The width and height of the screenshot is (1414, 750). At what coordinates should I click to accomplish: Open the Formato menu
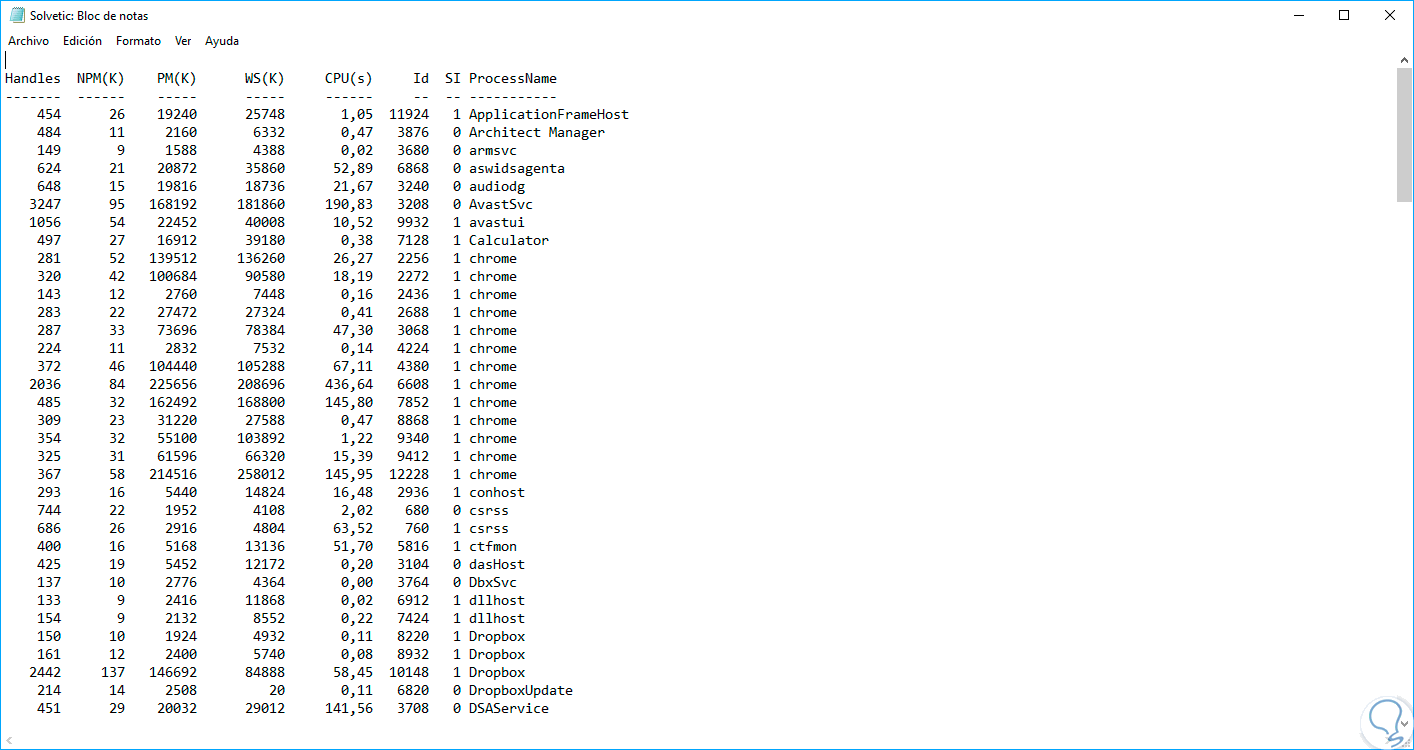[138, 41]
